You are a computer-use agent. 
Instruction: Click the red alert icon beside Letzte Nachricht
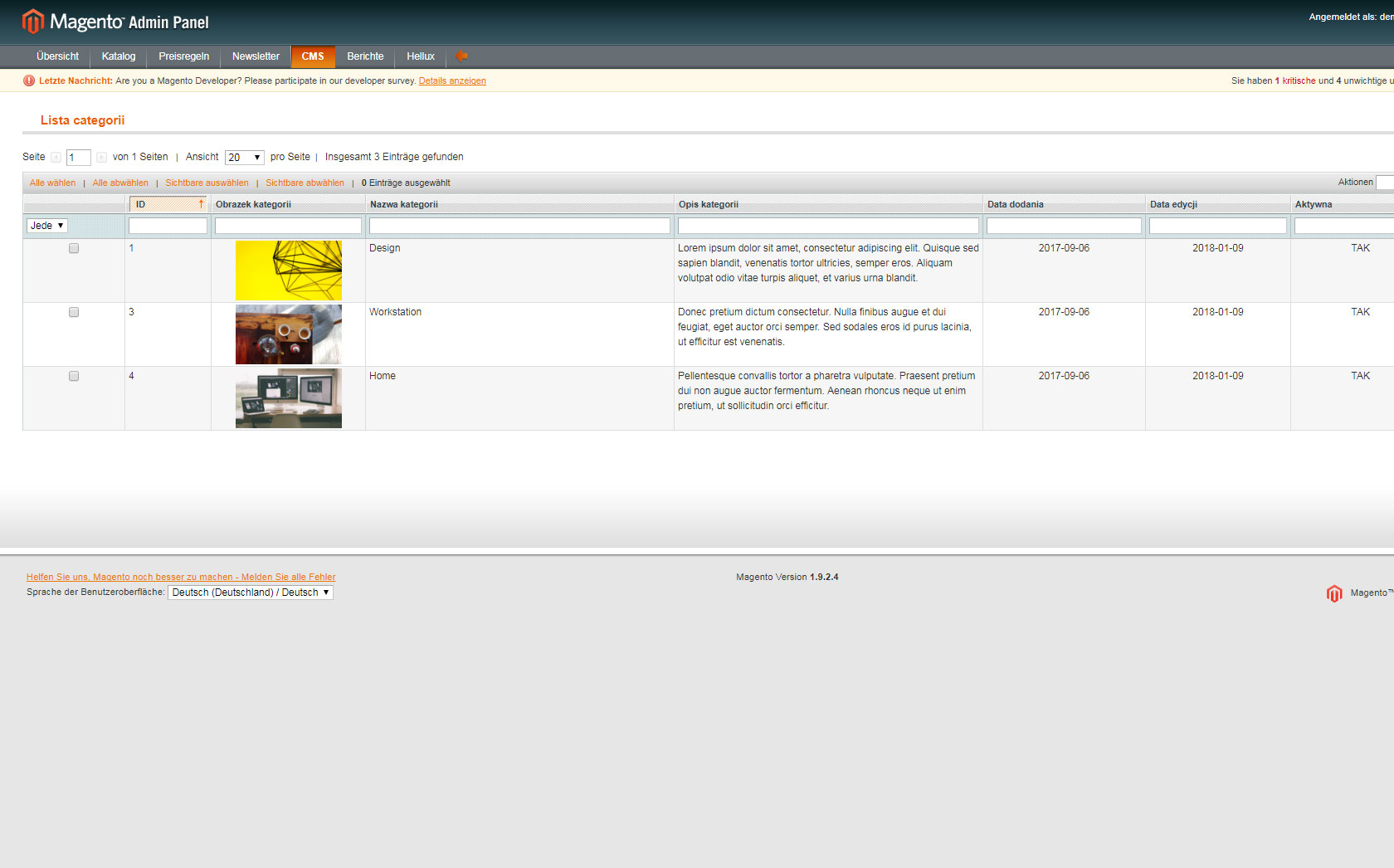(29, 80)
